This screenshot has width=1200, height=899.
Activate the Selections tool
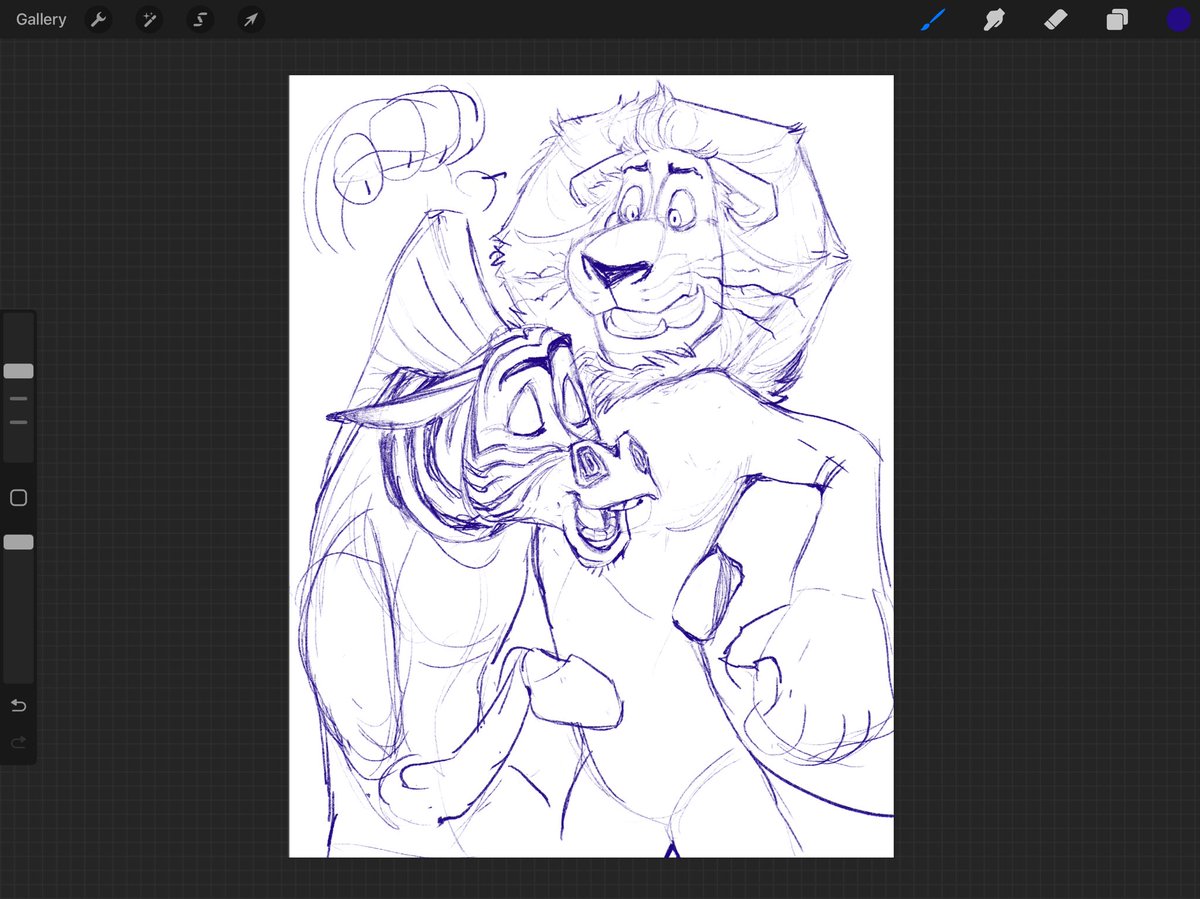point(200,19)
